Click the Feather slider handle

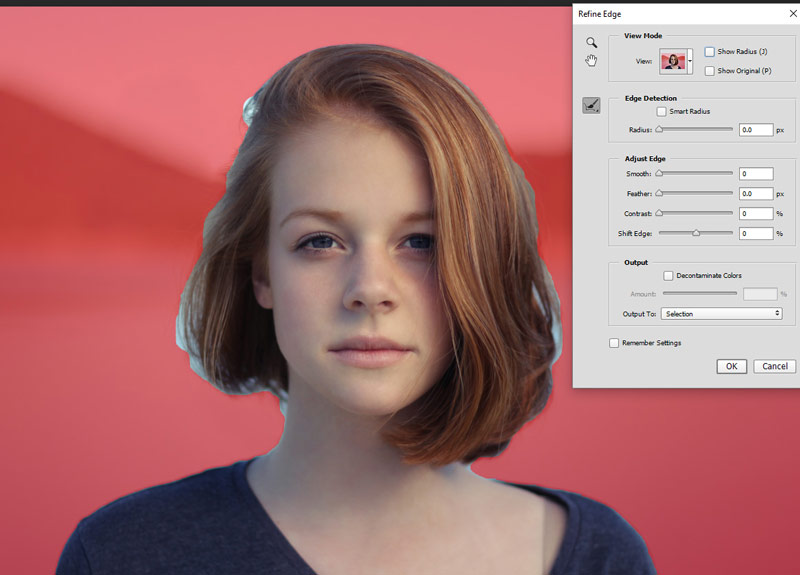tap(659, 193)
